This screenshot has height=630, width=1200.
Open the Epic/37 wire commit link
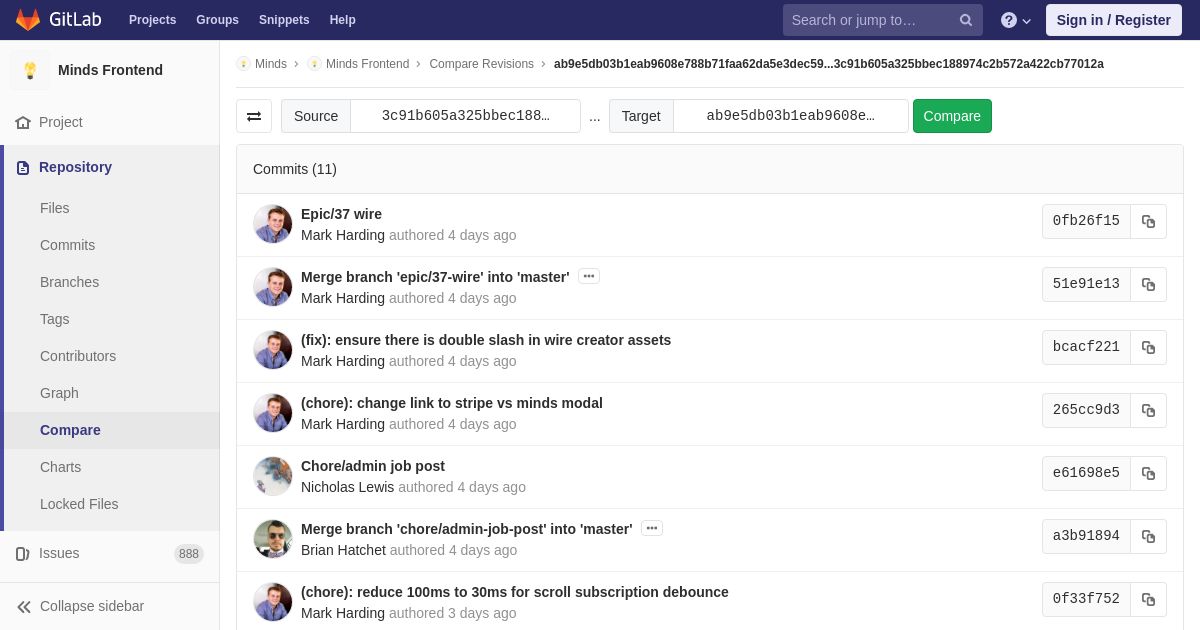pyautogui.click(x=341, y=214)
